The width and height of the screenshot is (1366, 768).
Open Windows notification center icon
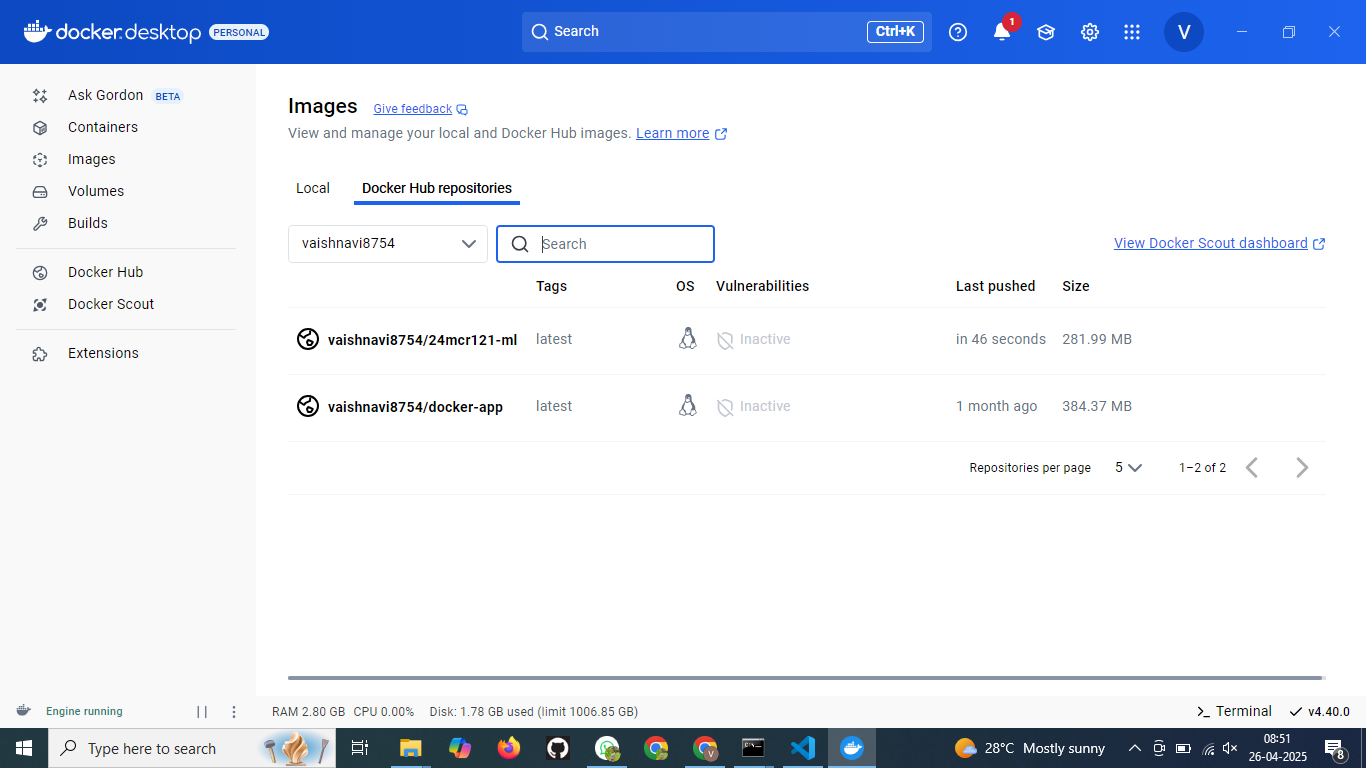pos(1335,748)
